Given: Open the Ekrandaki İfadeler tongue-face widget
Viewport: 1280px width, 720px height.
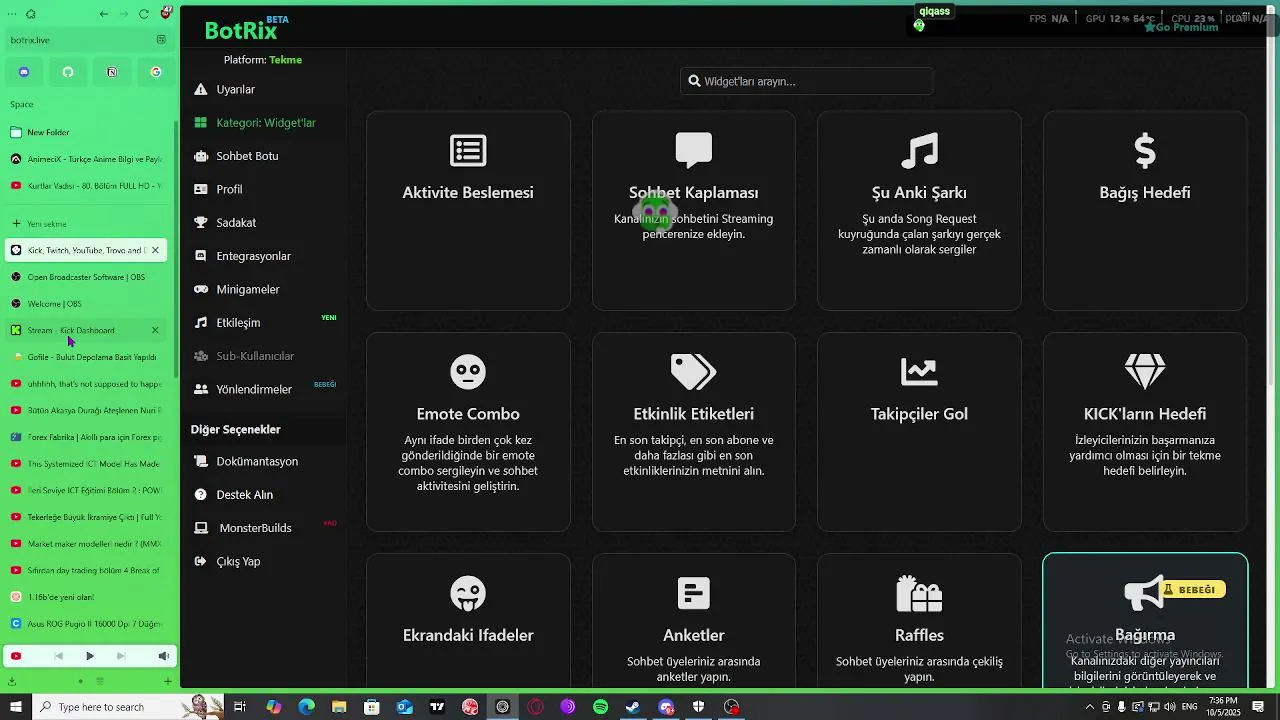Looking at the screenshot, I should (x=468, y=621).
